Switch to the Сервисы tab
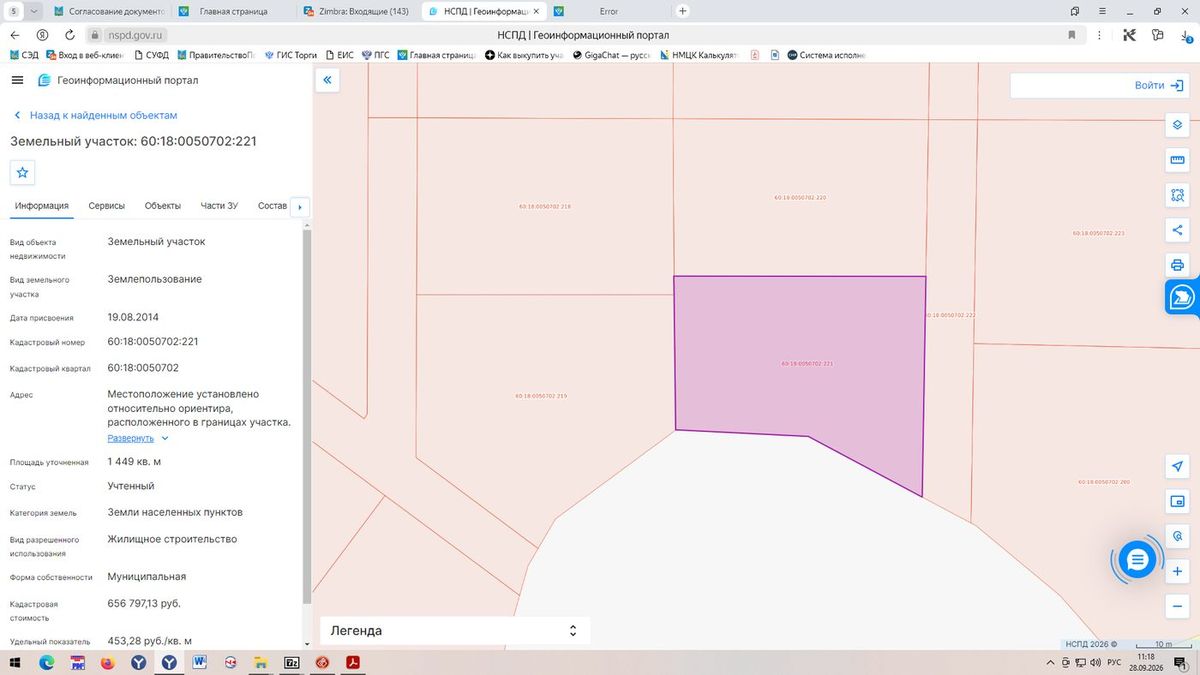The width and height of the screenshot is (1200, 675). point(107,206)
